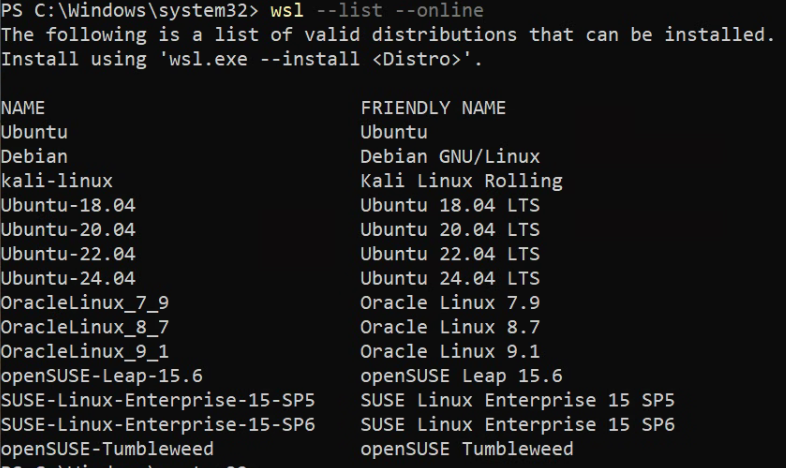
Task: Click openSUSE-Tumbleweed in NAME column
Action: click(107, 449)
